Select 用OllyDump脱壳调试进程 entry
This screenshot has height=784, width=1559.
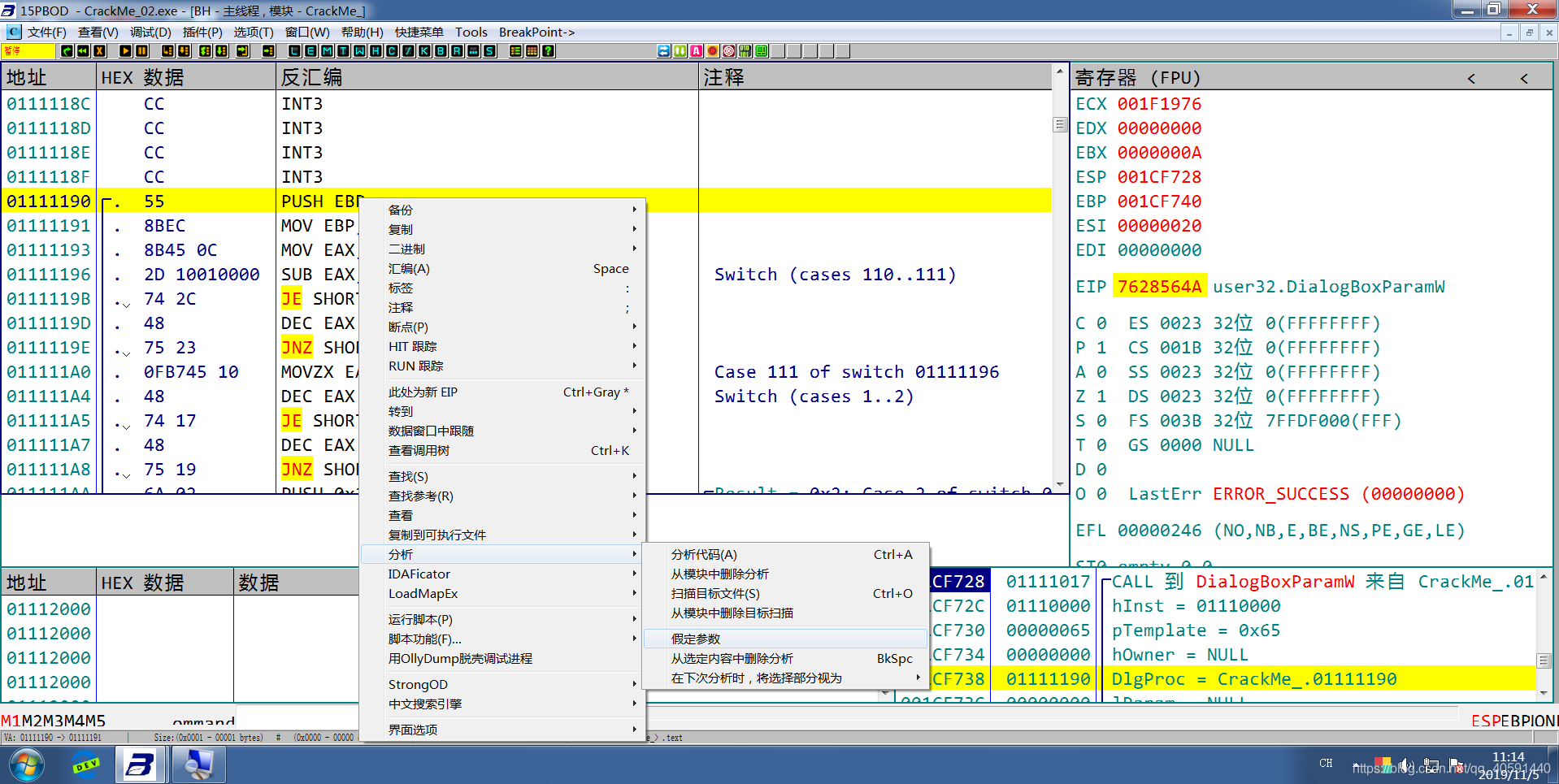(503, 658)
